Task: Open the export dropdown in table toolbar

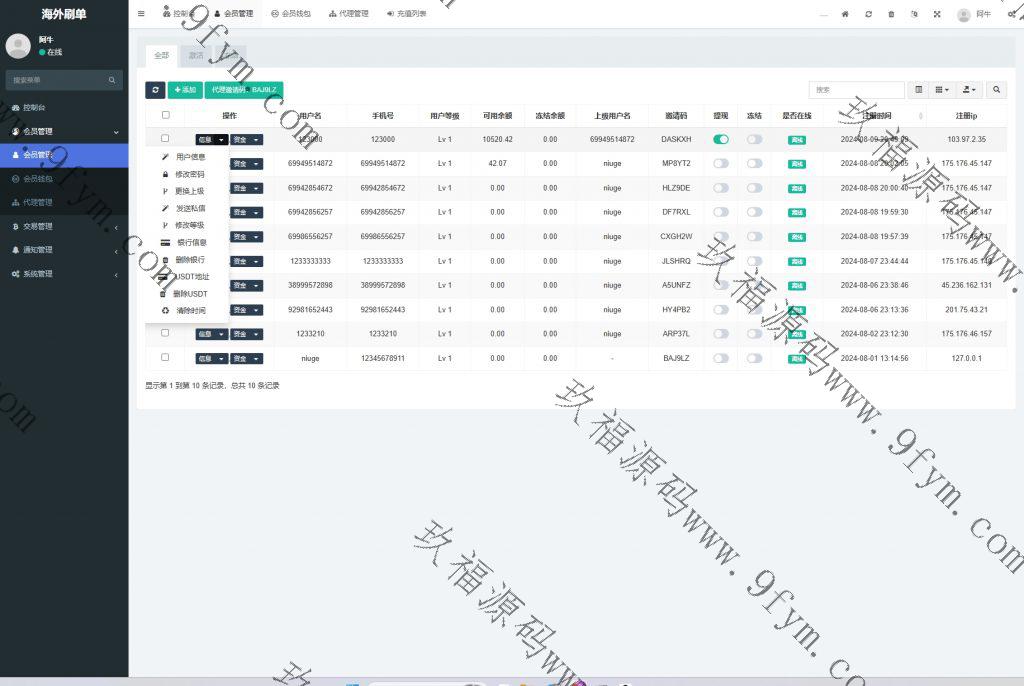Action: [969, 90]
